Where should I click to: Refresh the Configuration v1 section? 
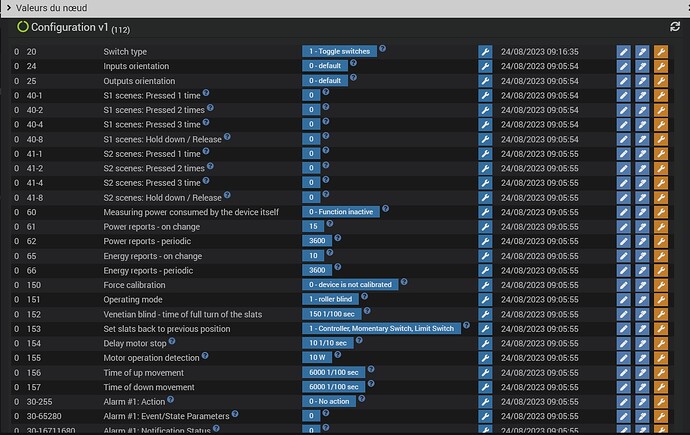coord(675,27)
